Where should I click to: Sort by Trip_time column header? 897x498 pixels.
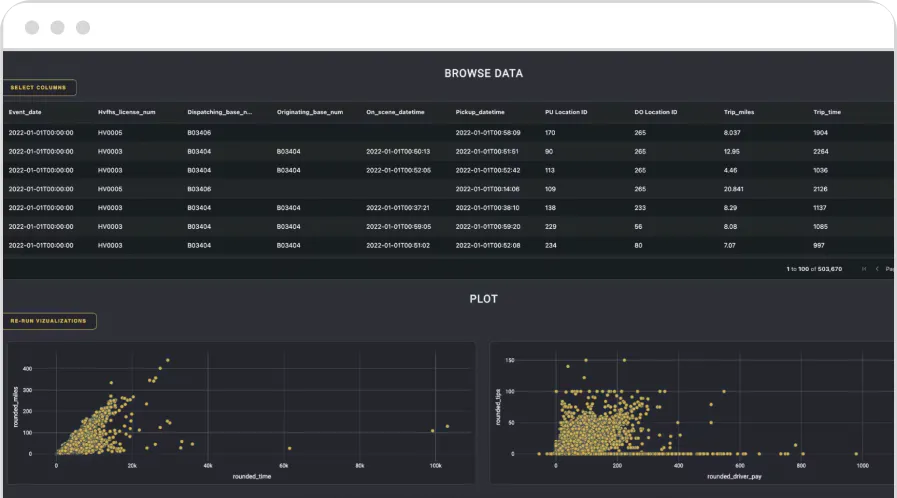(827, 112)
